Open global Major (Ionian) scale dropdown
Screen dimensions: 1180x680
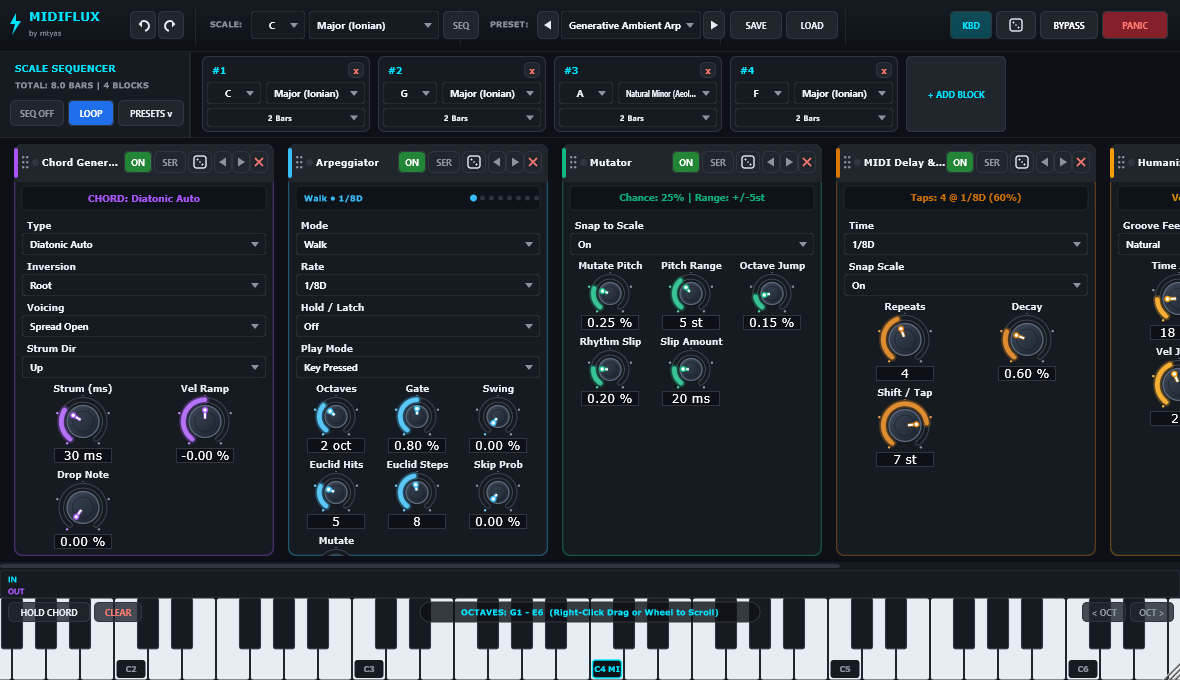pyautogui.click(x=373, y=26)
